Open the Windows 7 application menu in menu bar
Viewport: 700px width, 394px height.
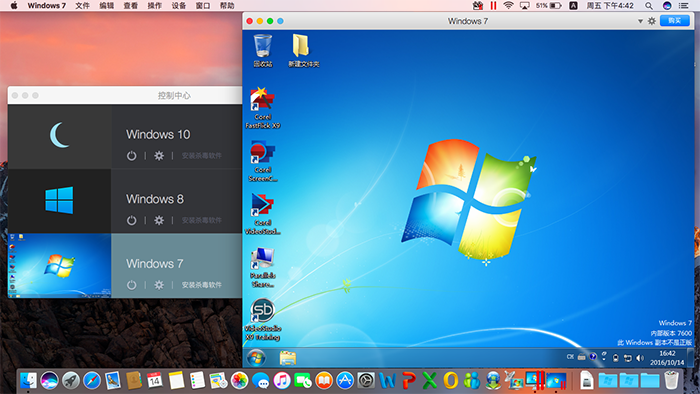(x=46, y=6)
